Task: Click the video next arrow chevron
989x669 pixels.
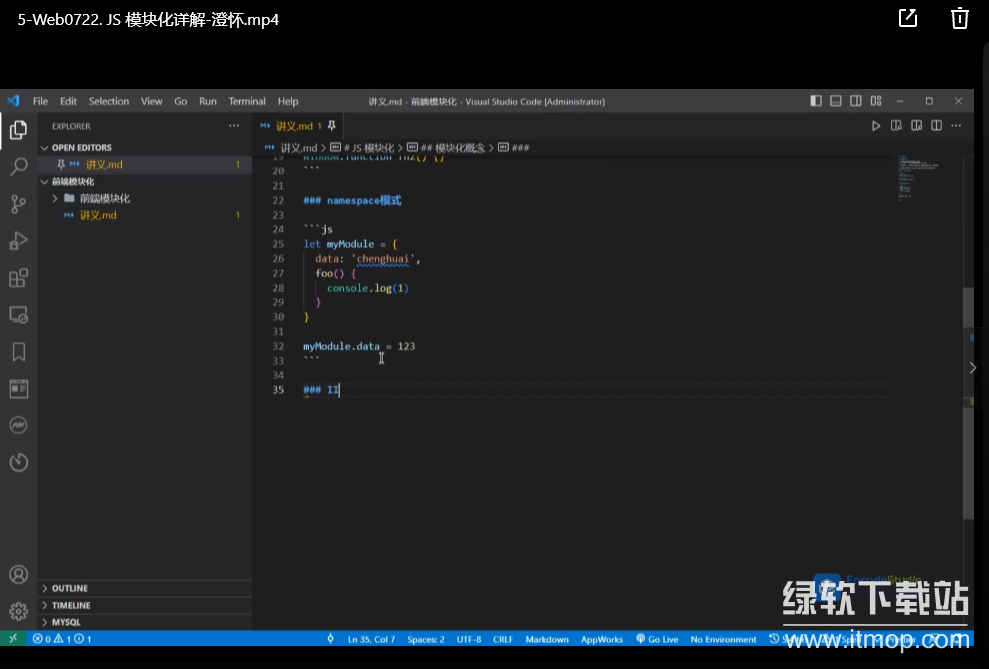Action: coord(973,368)
